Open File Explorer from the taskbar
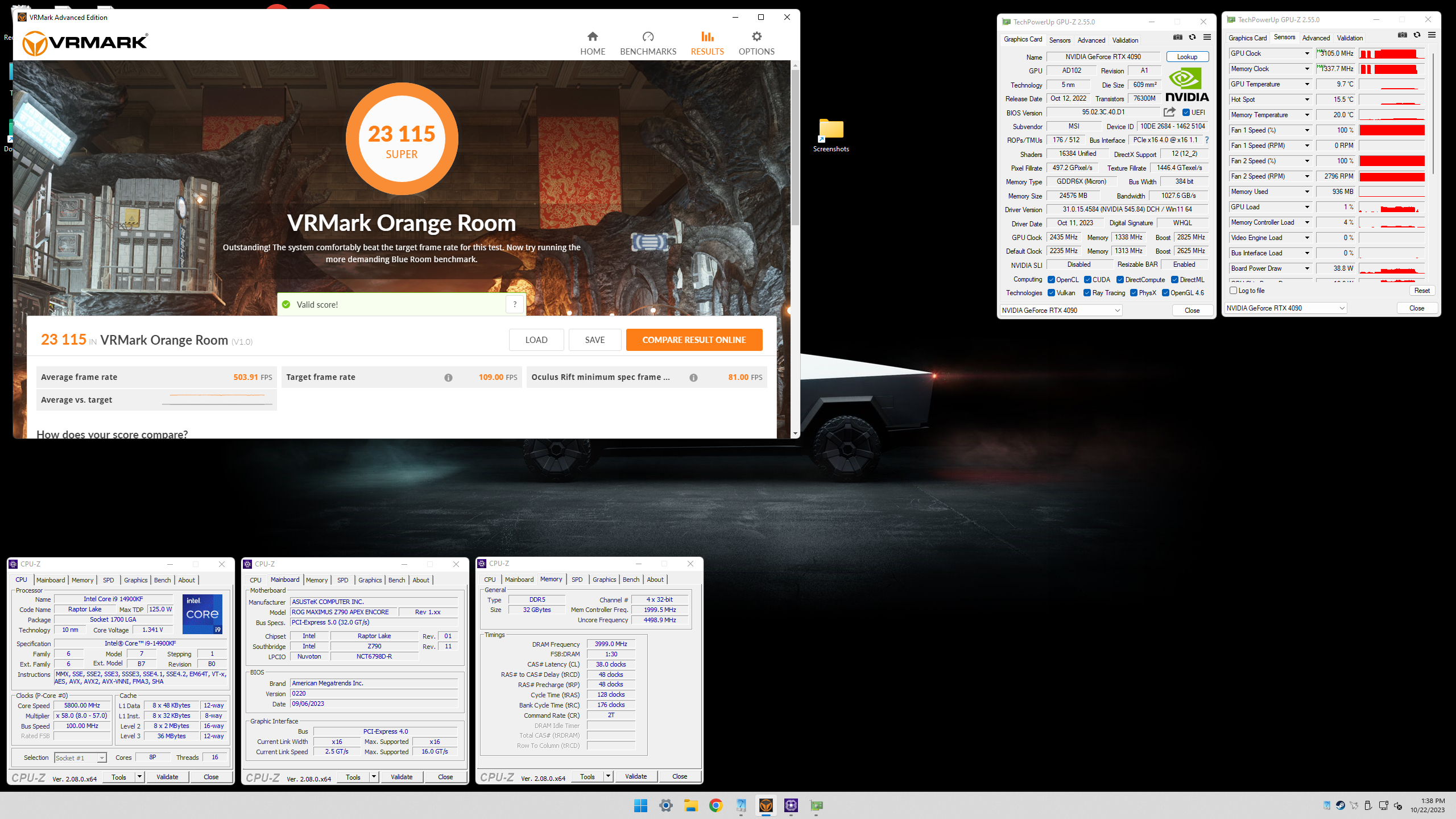 pos(690,805)
